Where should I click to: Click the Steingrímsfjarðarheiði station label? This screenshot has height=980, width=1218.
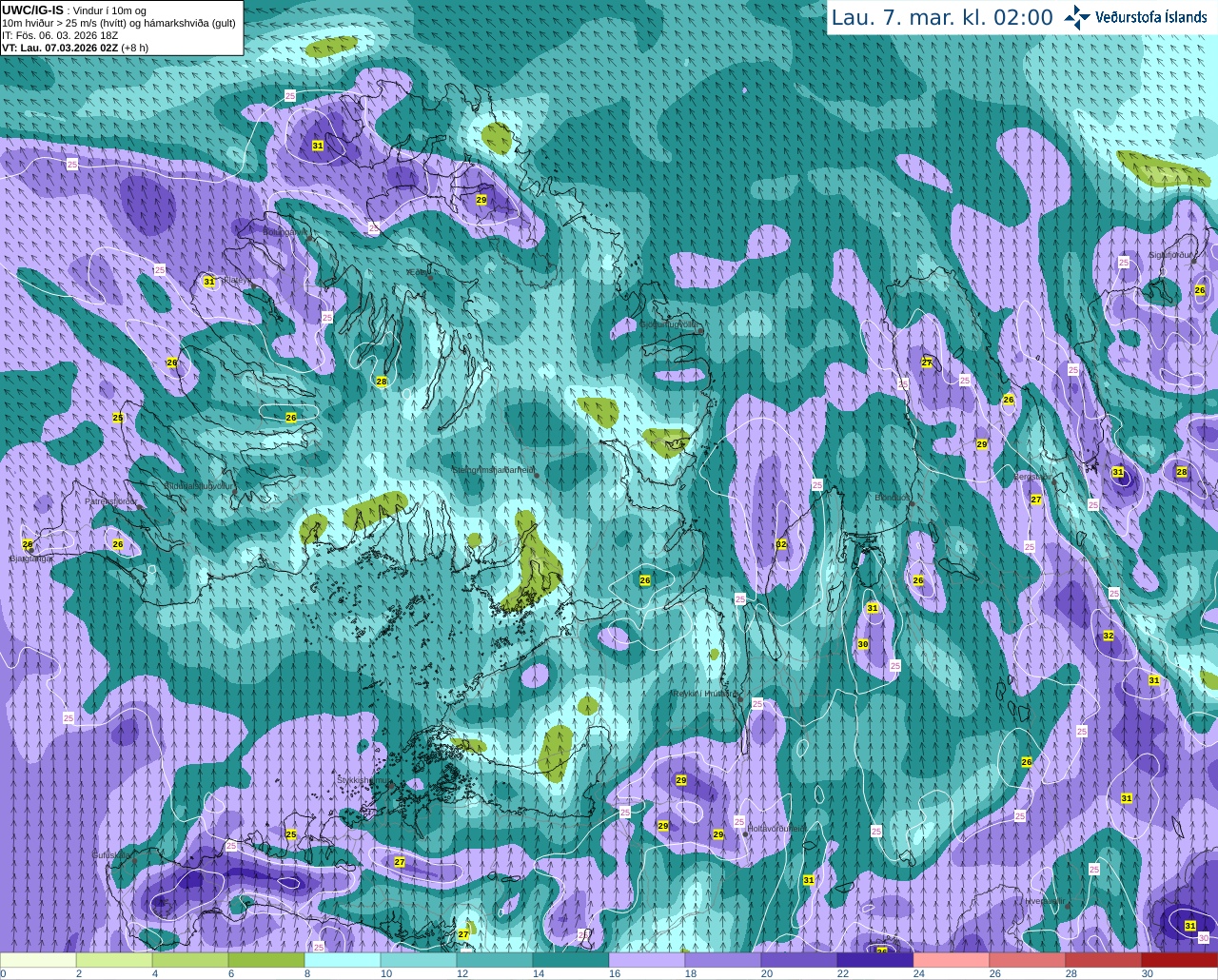point(493,470)
